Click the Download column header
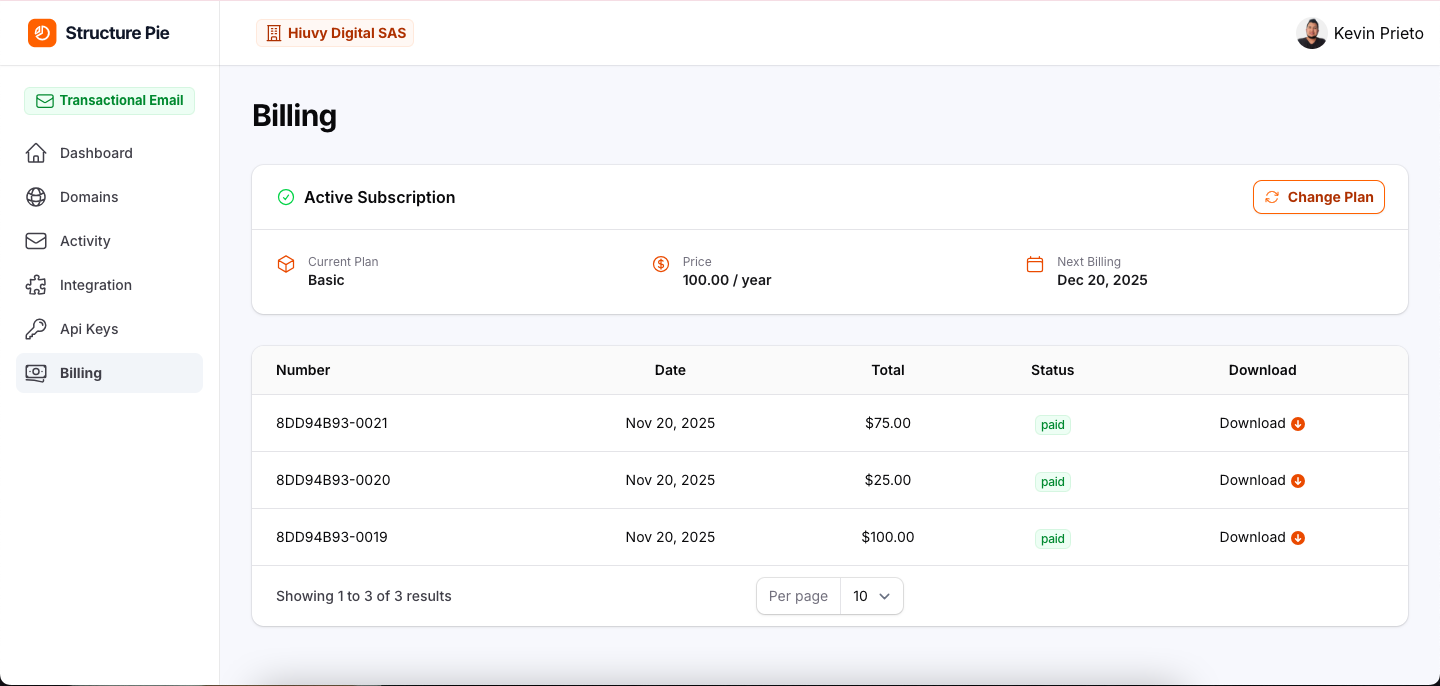The height and width of the screenshot is (686, 1440). (1262, 370)
